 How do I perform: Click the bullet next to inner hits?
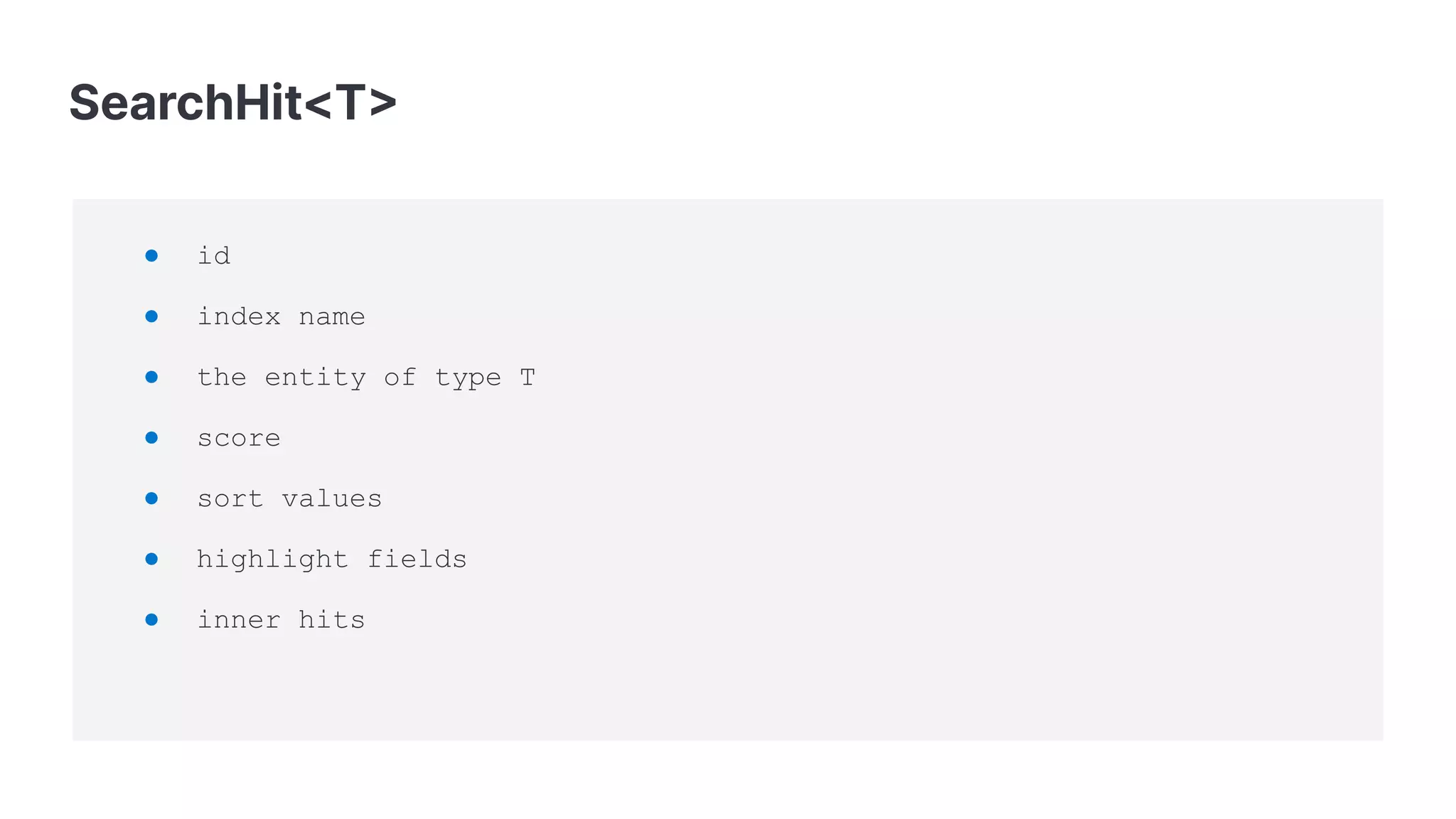151,620
